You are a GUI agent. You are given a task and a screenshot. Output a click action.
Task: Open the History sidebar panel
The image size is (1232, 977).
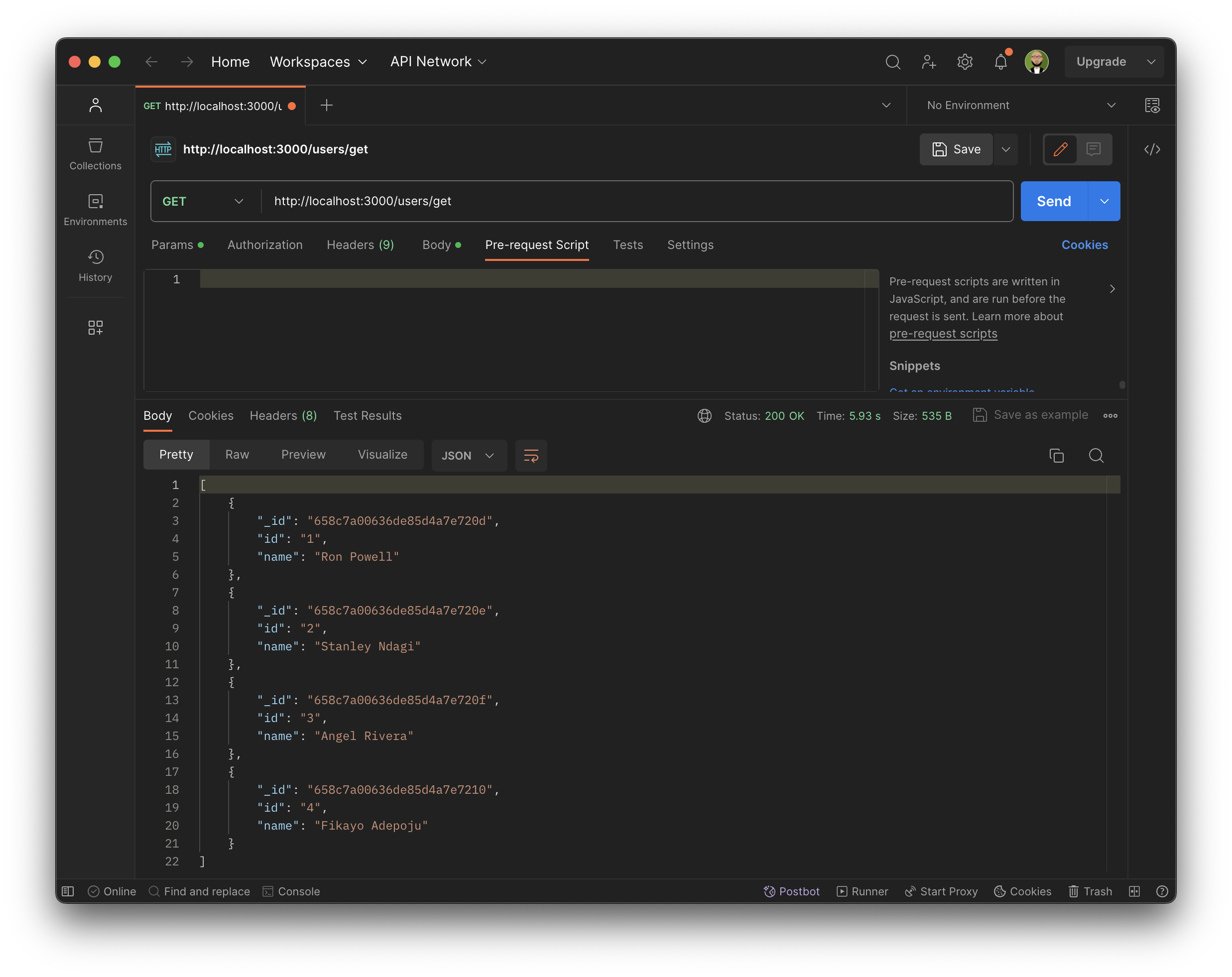pos(95,264)
